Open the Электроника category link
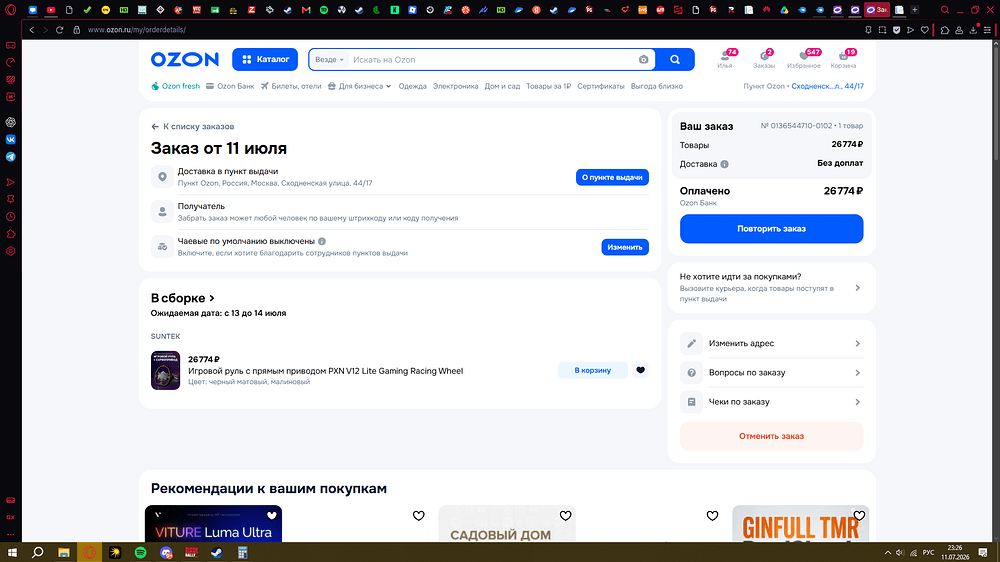This screenshot has height=562, width=1000. tap(455, 86)
